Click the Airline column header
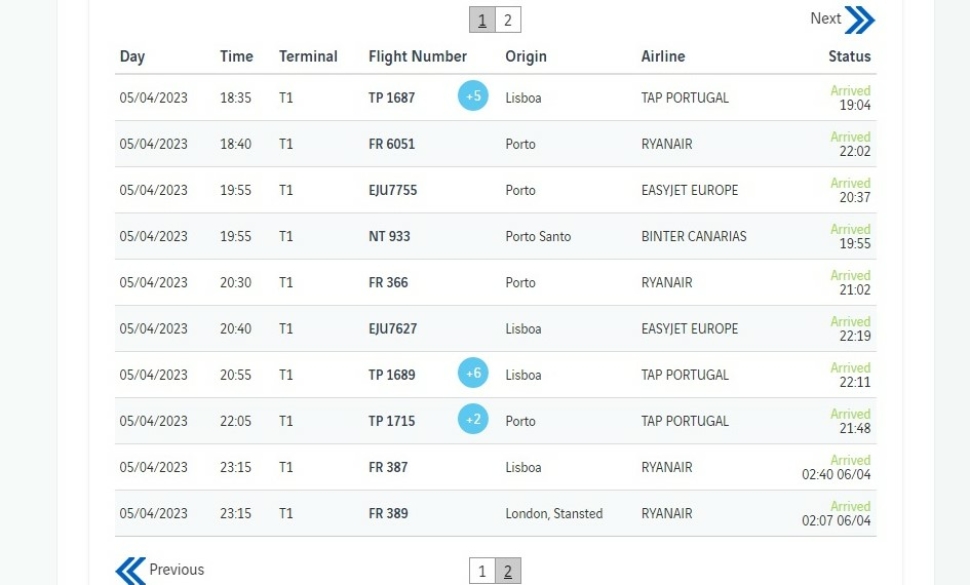The width and height of the screenshot is (970, 585). pyautogui.click(x=663, y=56)
